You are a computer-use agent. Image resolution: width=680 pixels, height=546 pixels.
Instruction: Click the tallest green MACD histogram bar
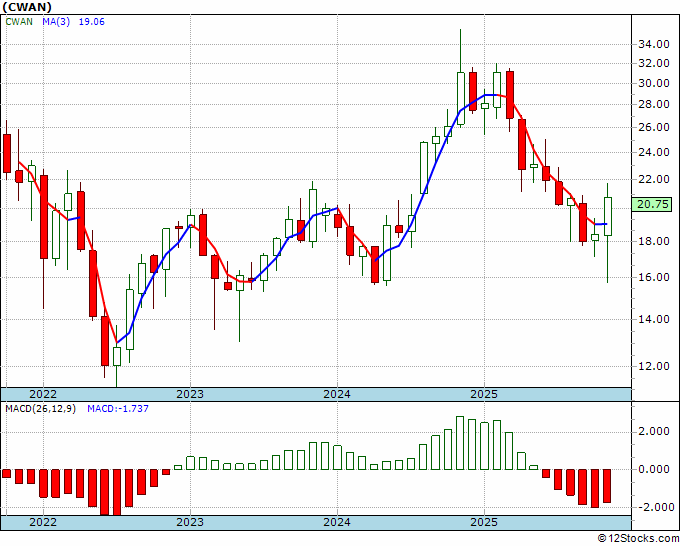460,443
